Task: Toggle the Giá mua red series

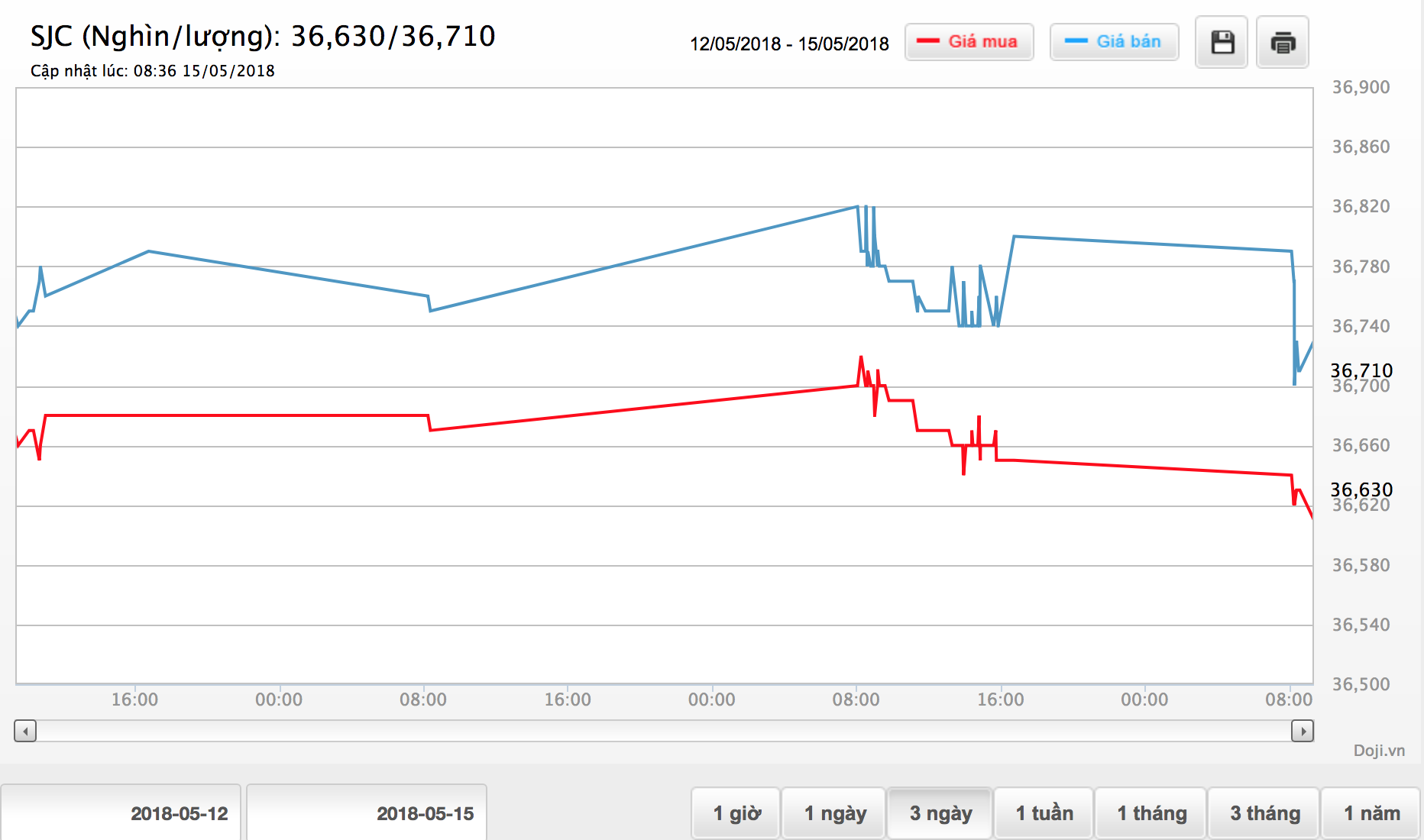Action: [969, 42]
